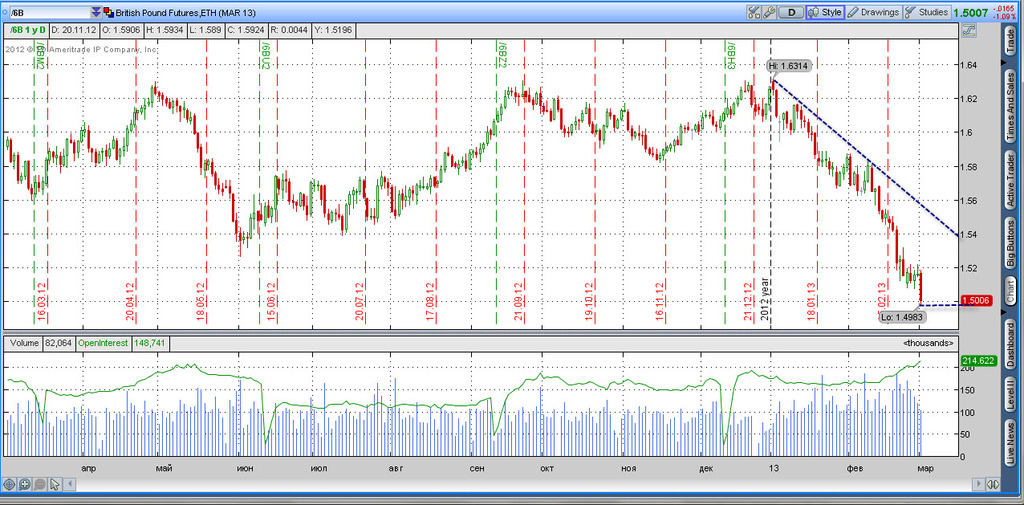Click the colored link squares icon
The image size is (1024, 505).
pyautogui.click(x=108, y=12)
